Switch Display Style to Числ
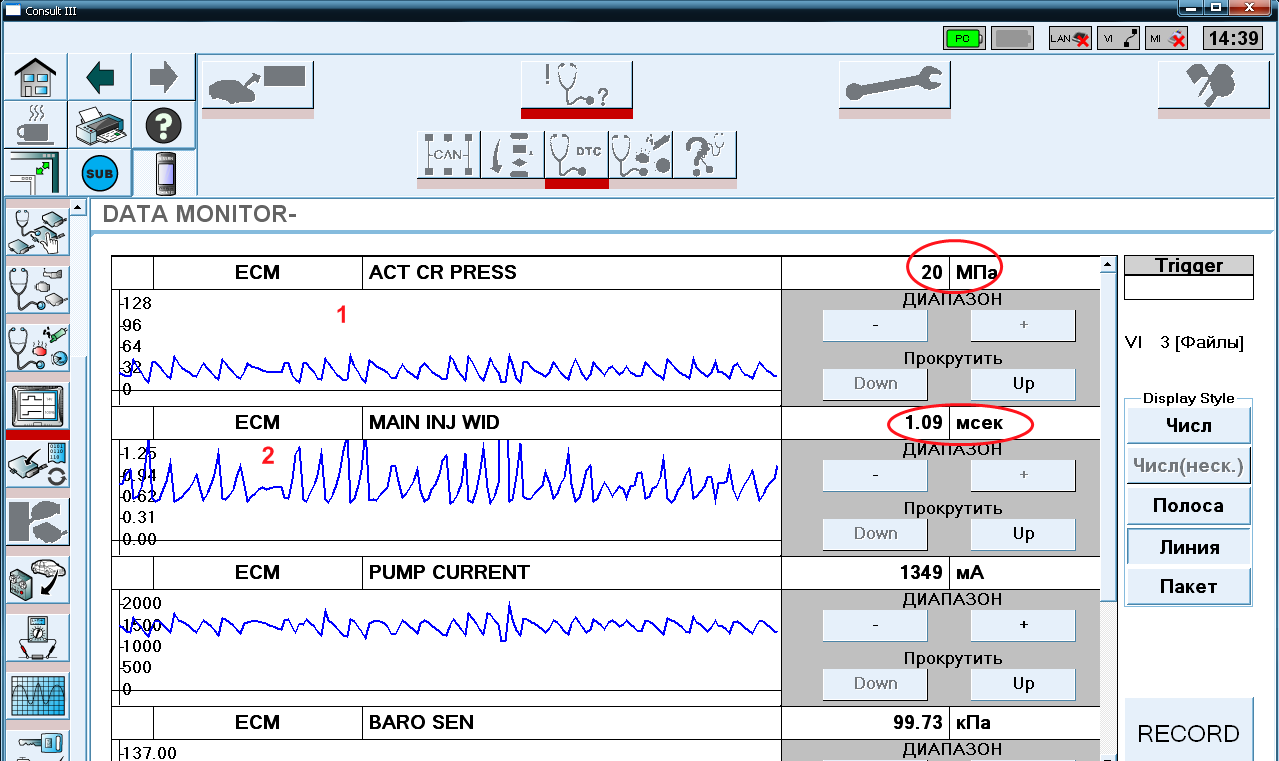Viewport: 1279px width, 761px height. click(1189, 425)
